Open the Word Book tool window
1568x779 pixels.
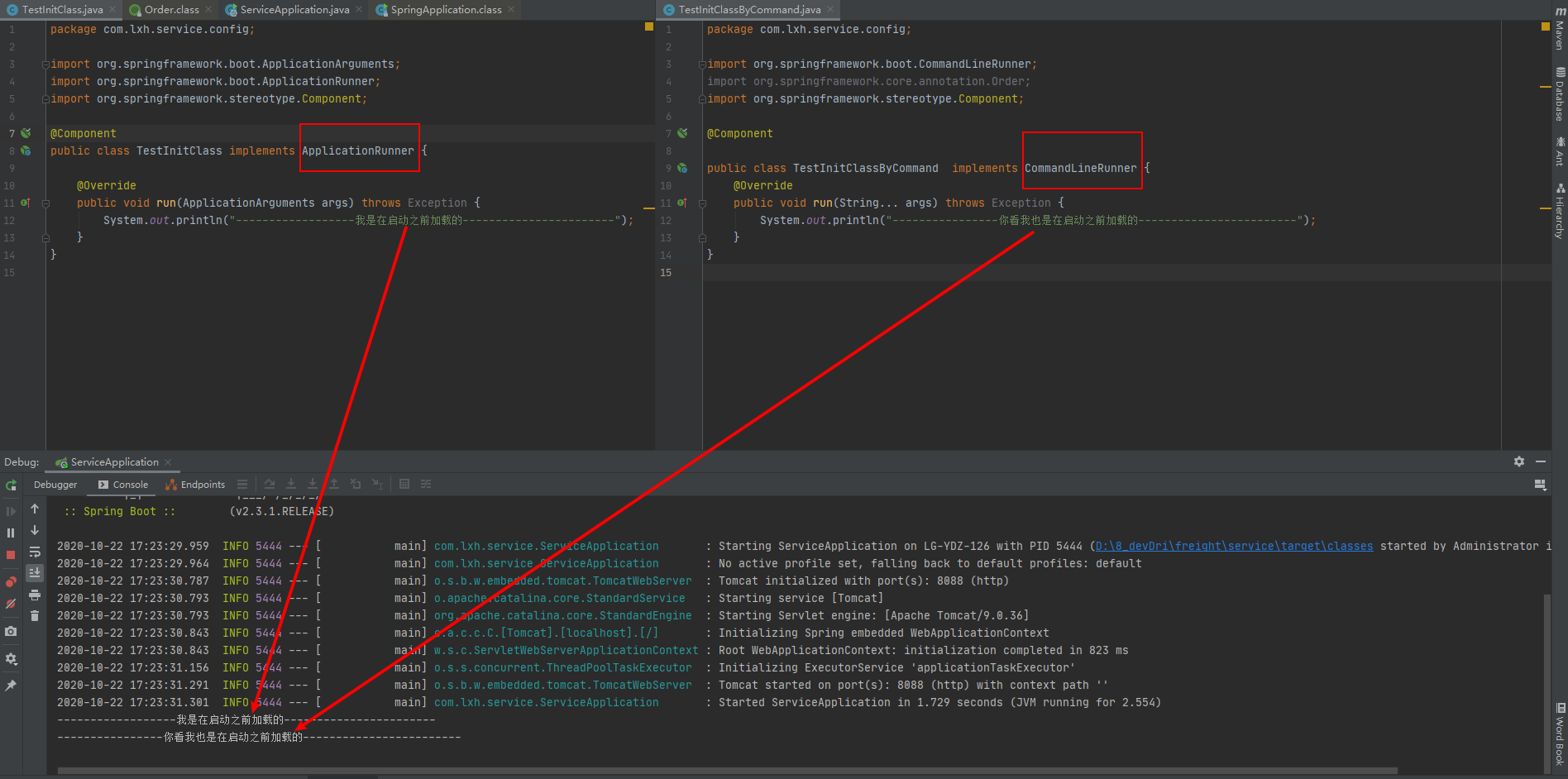pyautogui.click(x=1560, y=734)
